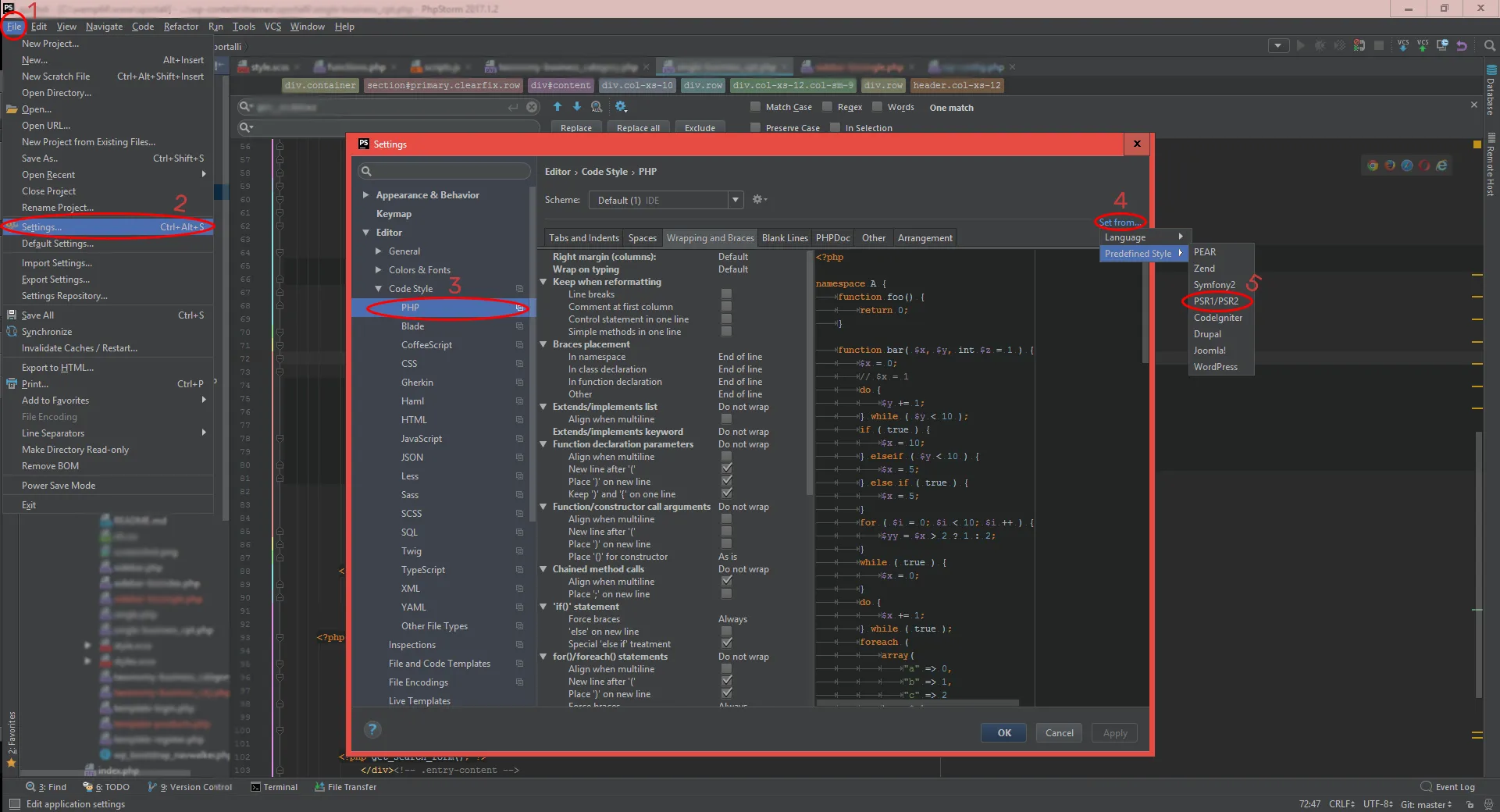1500x812 pixels.
Task: Click the purple Revert icon
Action: (1462, 45)
